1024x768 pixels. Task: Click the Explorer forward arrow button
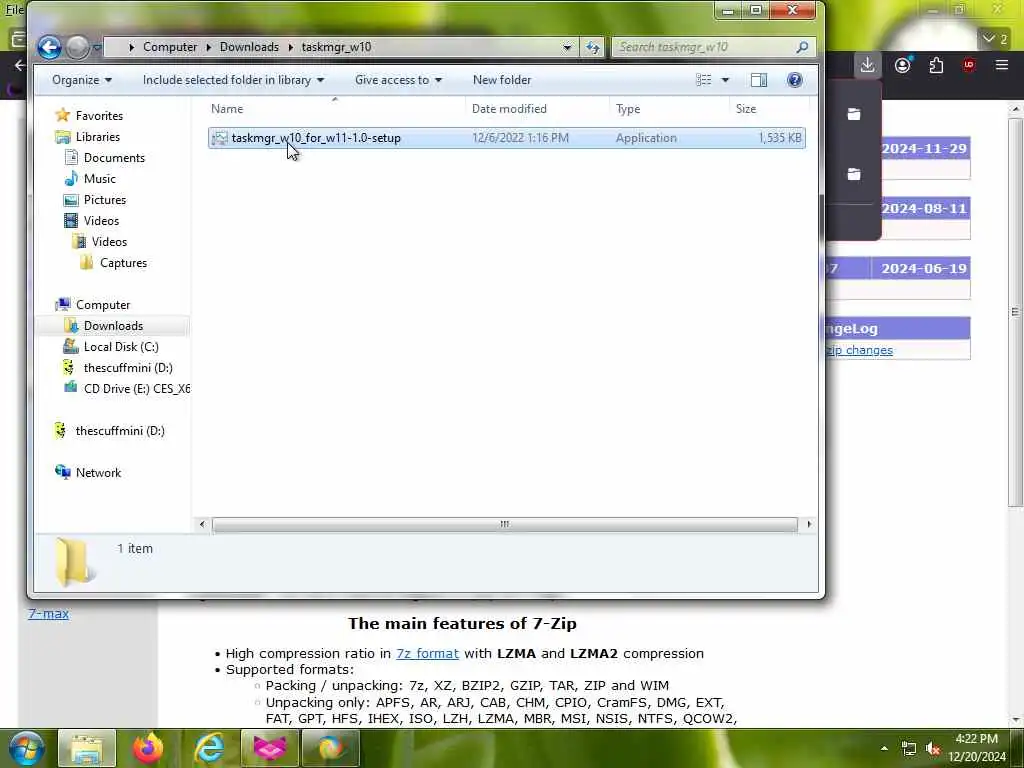tap(77, 47)
